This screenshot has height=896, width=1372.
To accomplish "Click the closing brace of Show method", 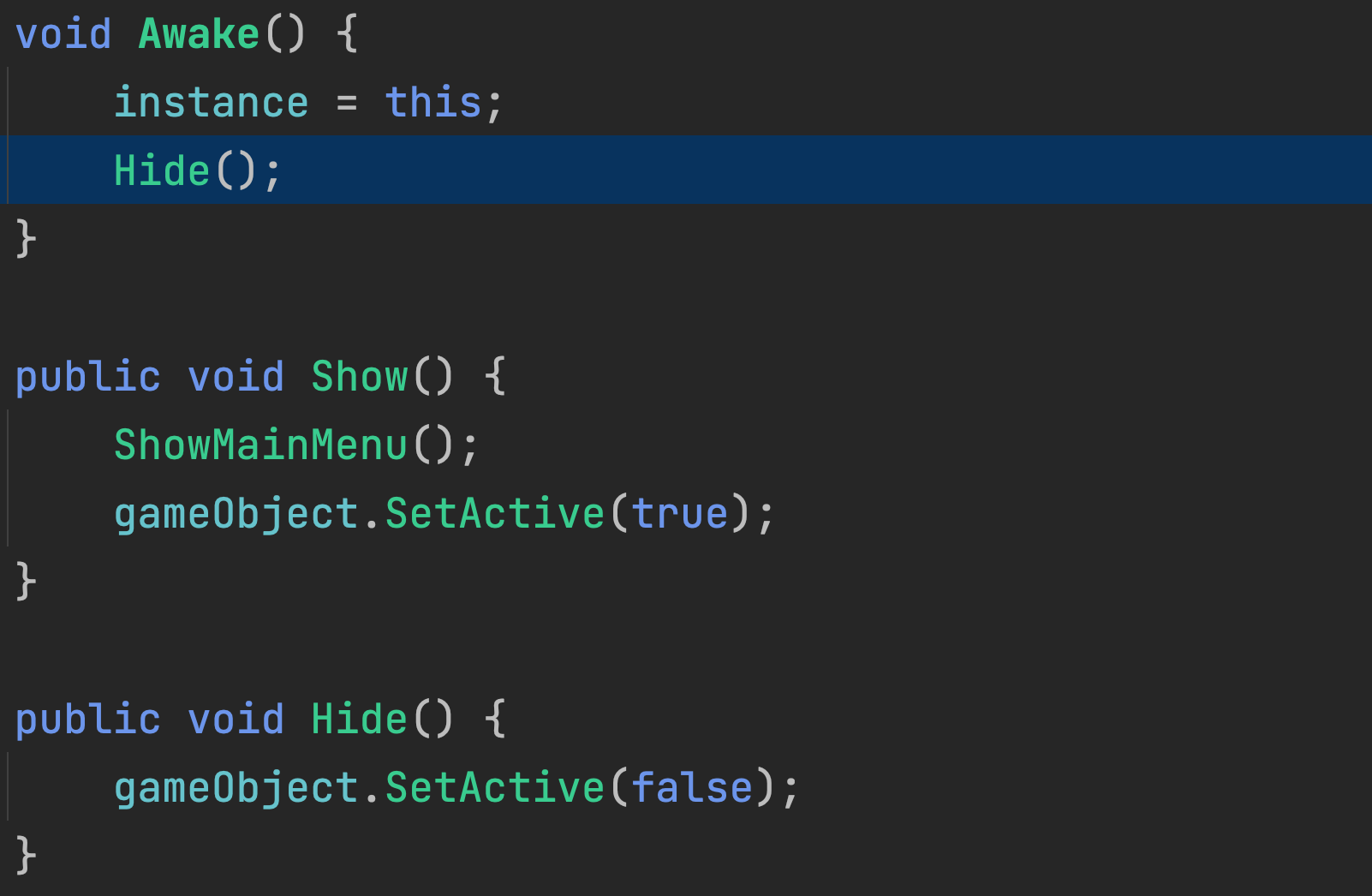I will (26, 582).
